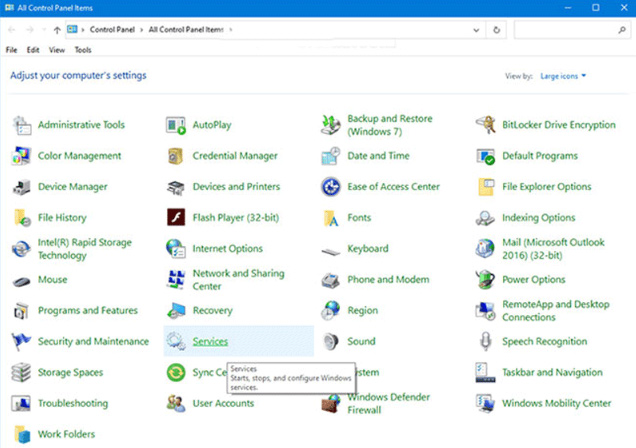Expand chevron after All Control Panel Items

pos(231,30)
